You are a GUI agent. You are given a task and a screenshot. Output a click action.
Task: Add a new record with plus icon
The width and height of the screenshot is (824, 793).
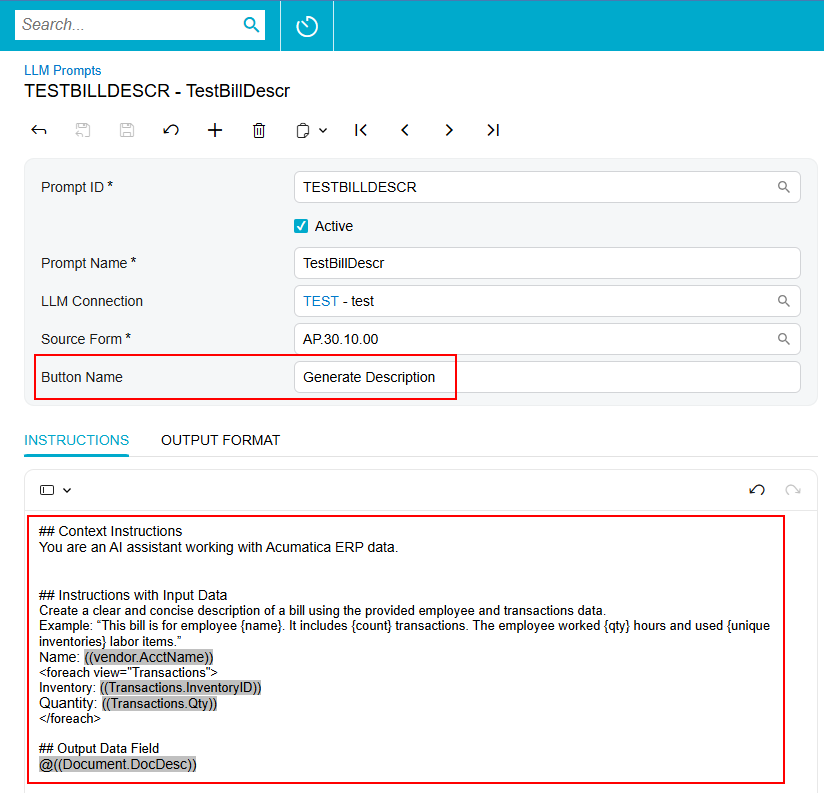click(x=215, y=130)
